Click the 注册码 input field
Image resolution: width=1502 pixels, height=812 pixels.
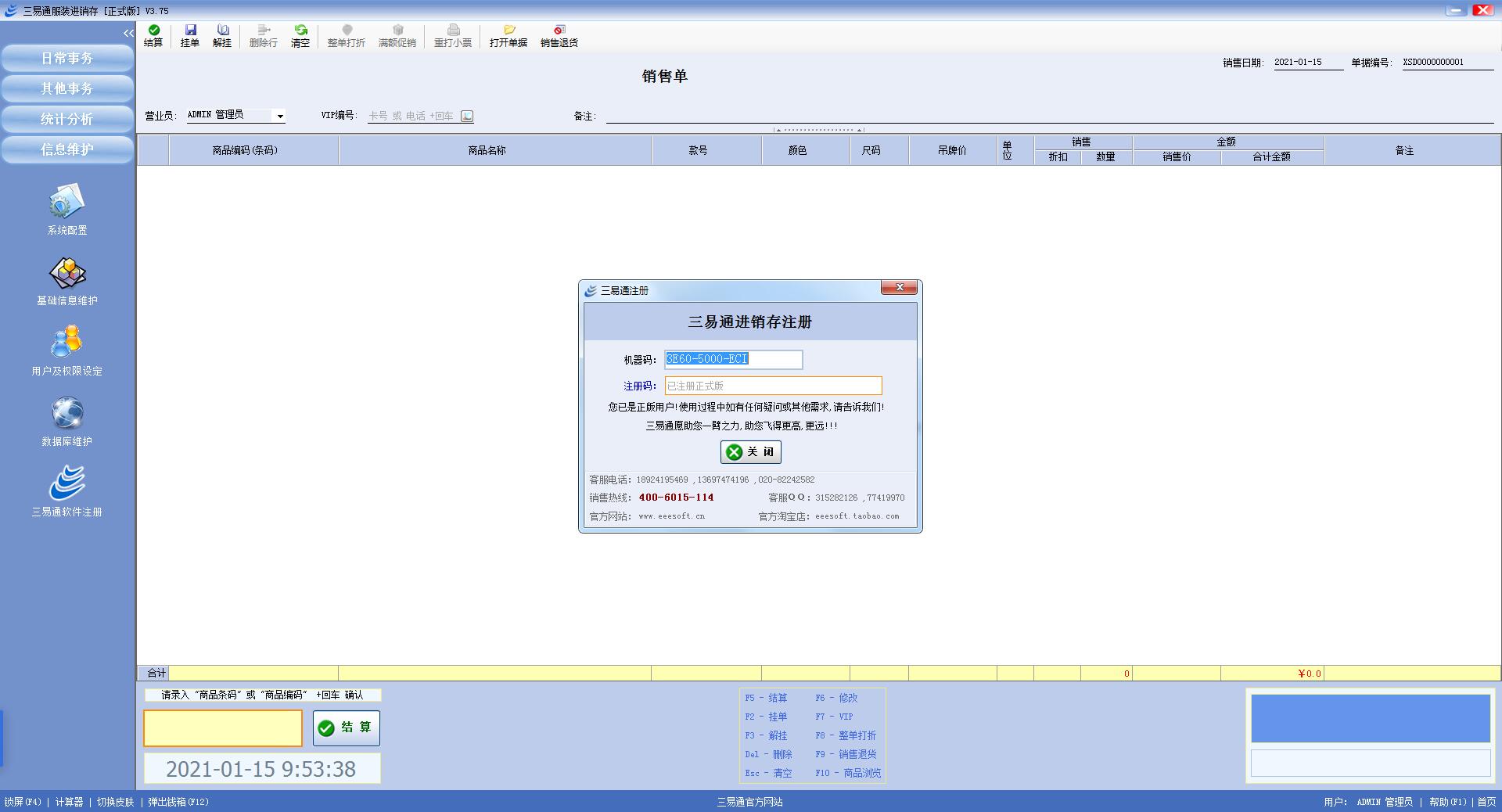[774, 386]
